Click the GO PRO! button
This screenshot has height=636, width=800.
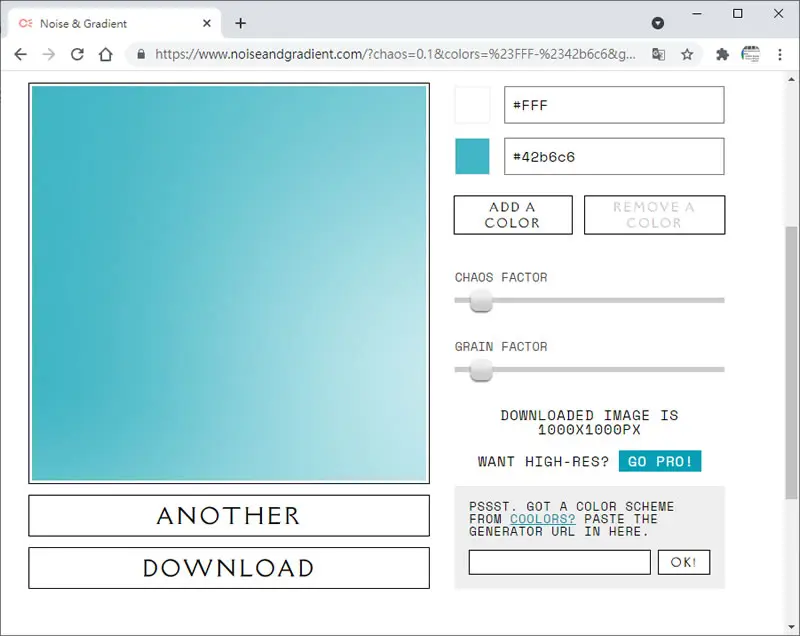660,461
